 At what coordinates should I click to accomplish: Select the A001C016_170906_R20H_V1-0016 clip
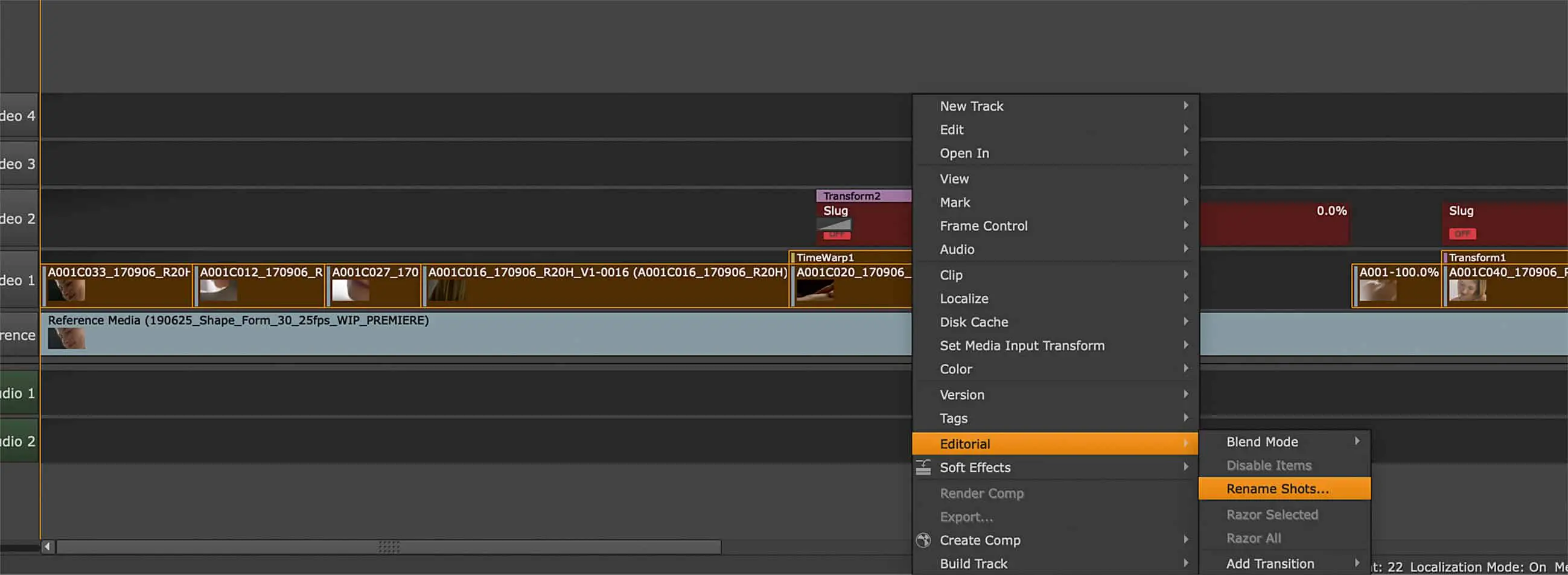click(x=607, y=286)
